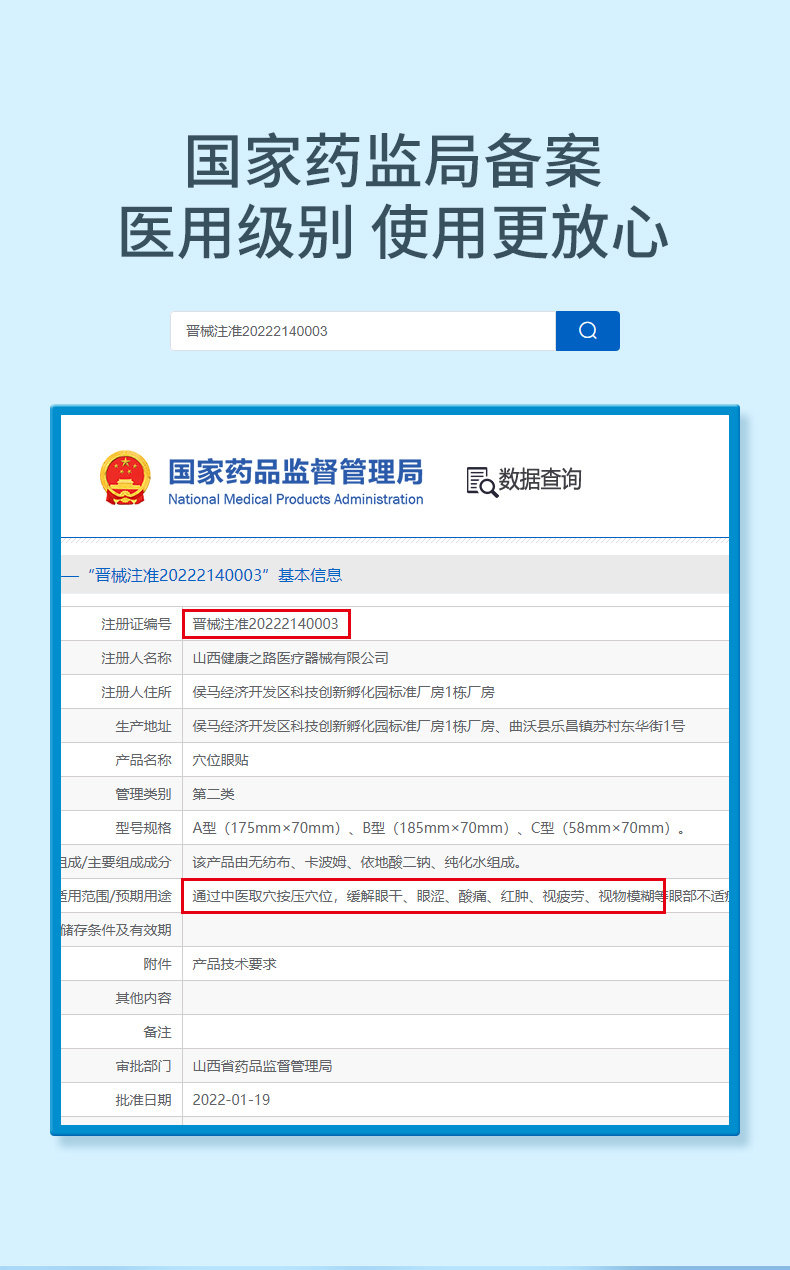This screenshot has width=790, height=1270.
Task: Click the 备注 label
Action: [157, 1032]
